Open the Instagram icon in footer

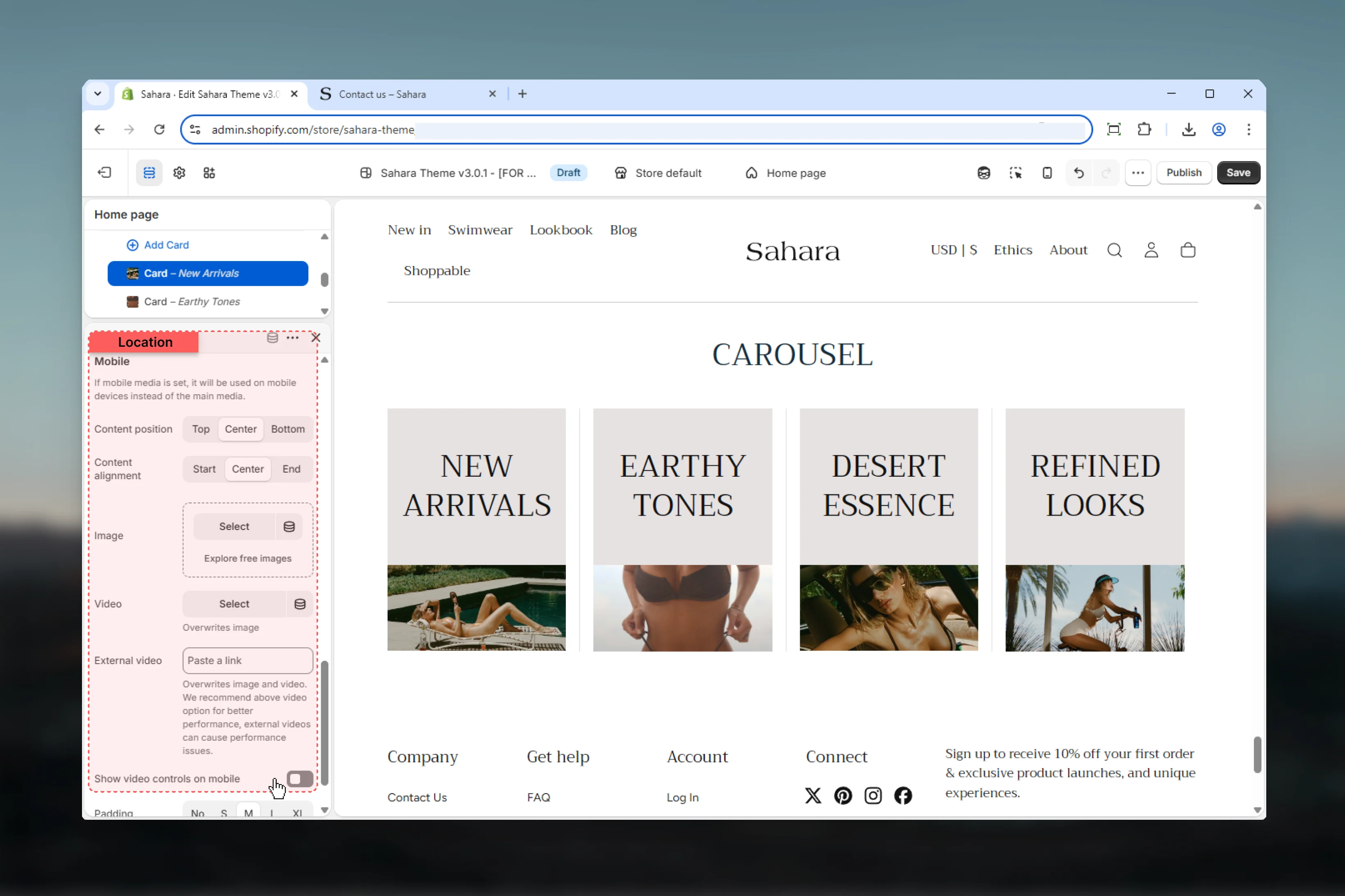pyautogui.click(x=873, y=796)
